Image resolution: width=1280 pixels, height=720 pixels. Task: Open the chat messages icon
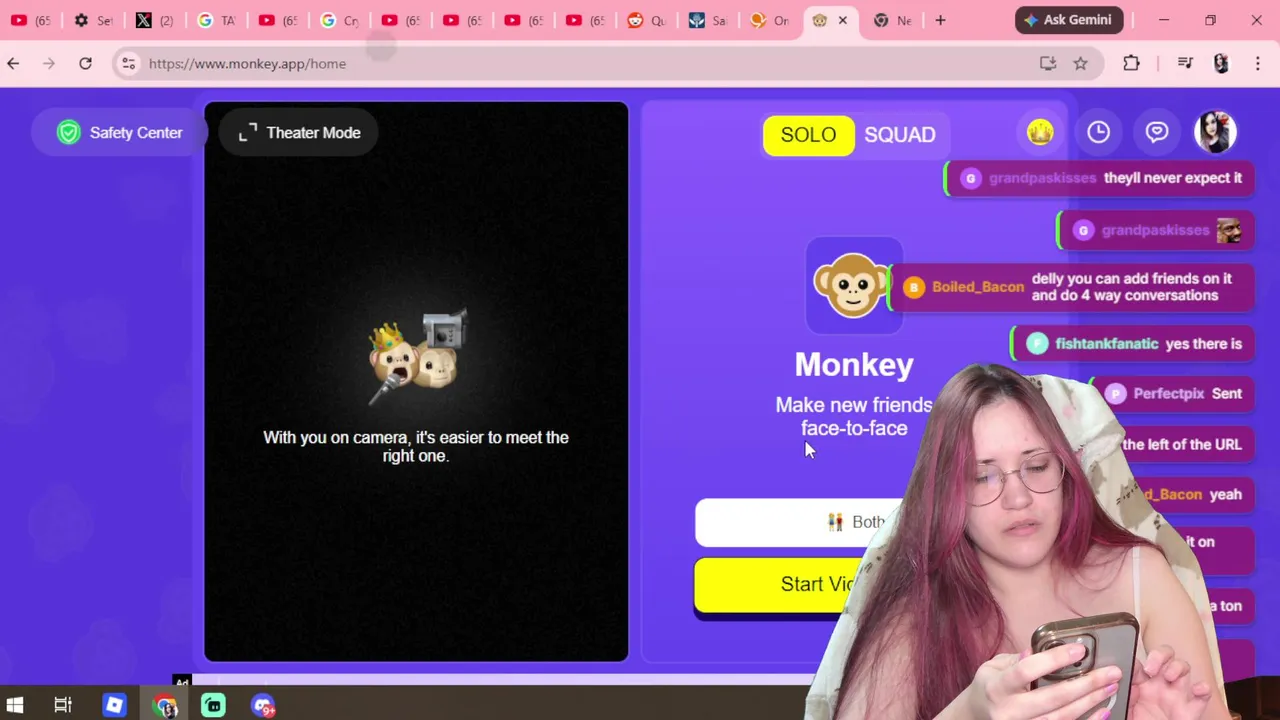pos(1157,132)
